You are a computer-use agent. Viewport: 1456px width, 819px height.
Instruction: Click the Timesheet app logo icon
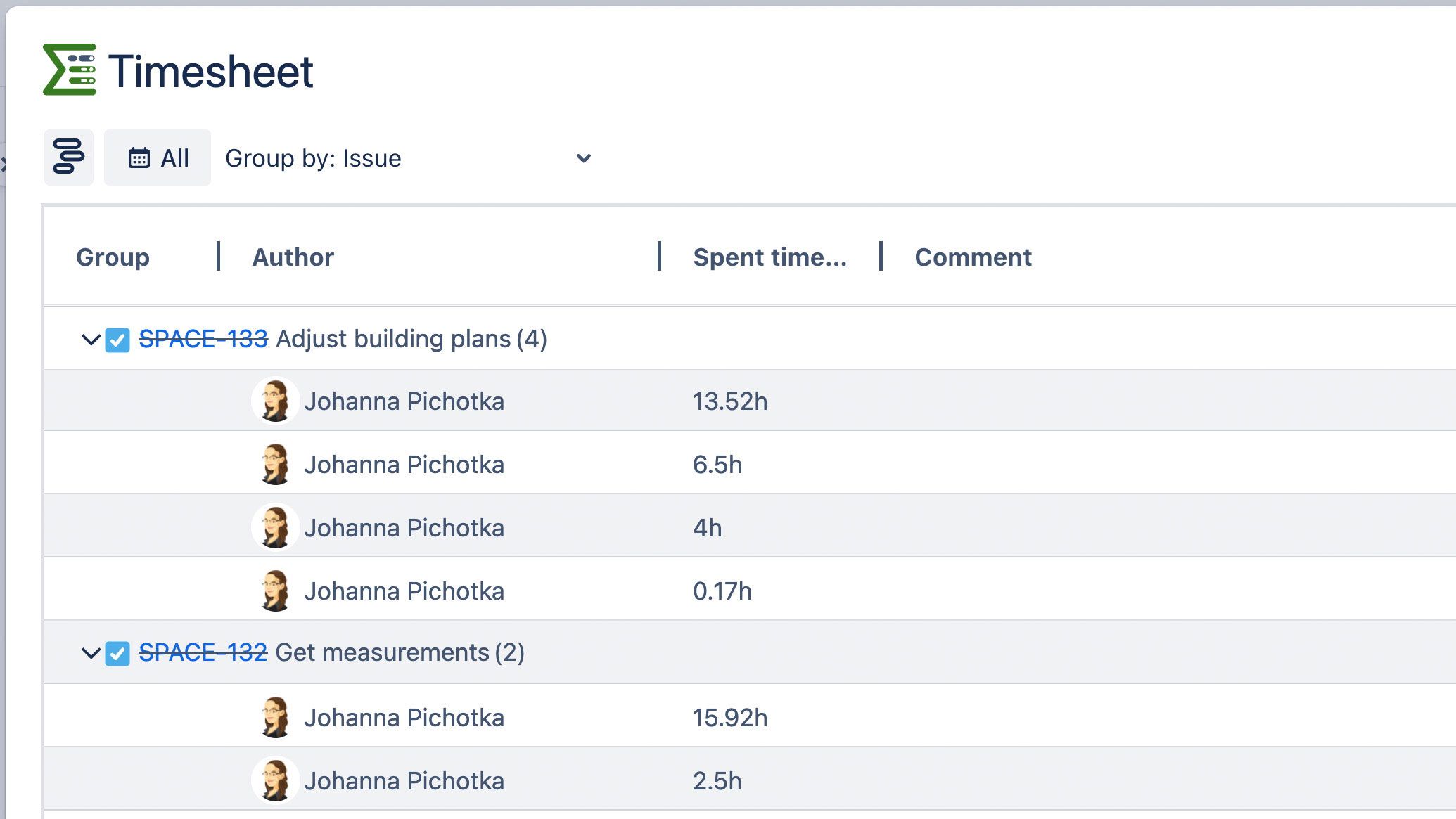click(x=69, y=70)
